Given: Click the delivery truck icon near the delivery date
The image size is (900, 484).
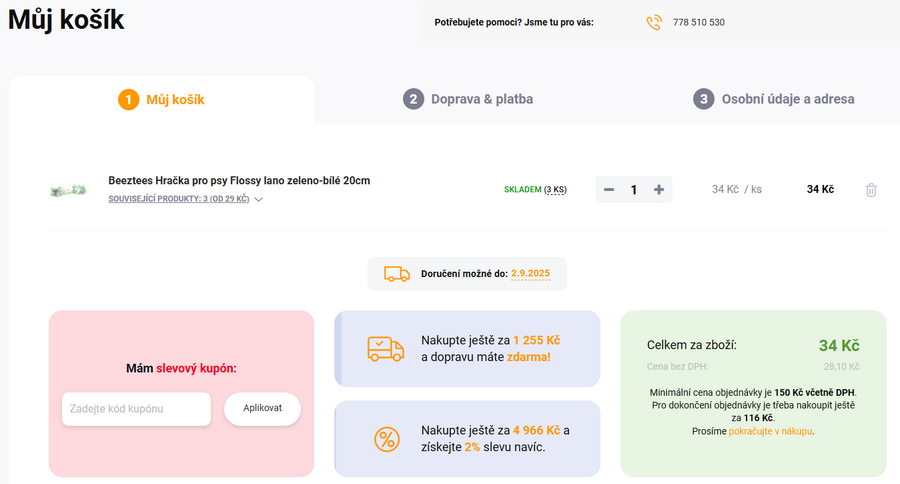Looking at the screenshot, I should tap(397, 274).
